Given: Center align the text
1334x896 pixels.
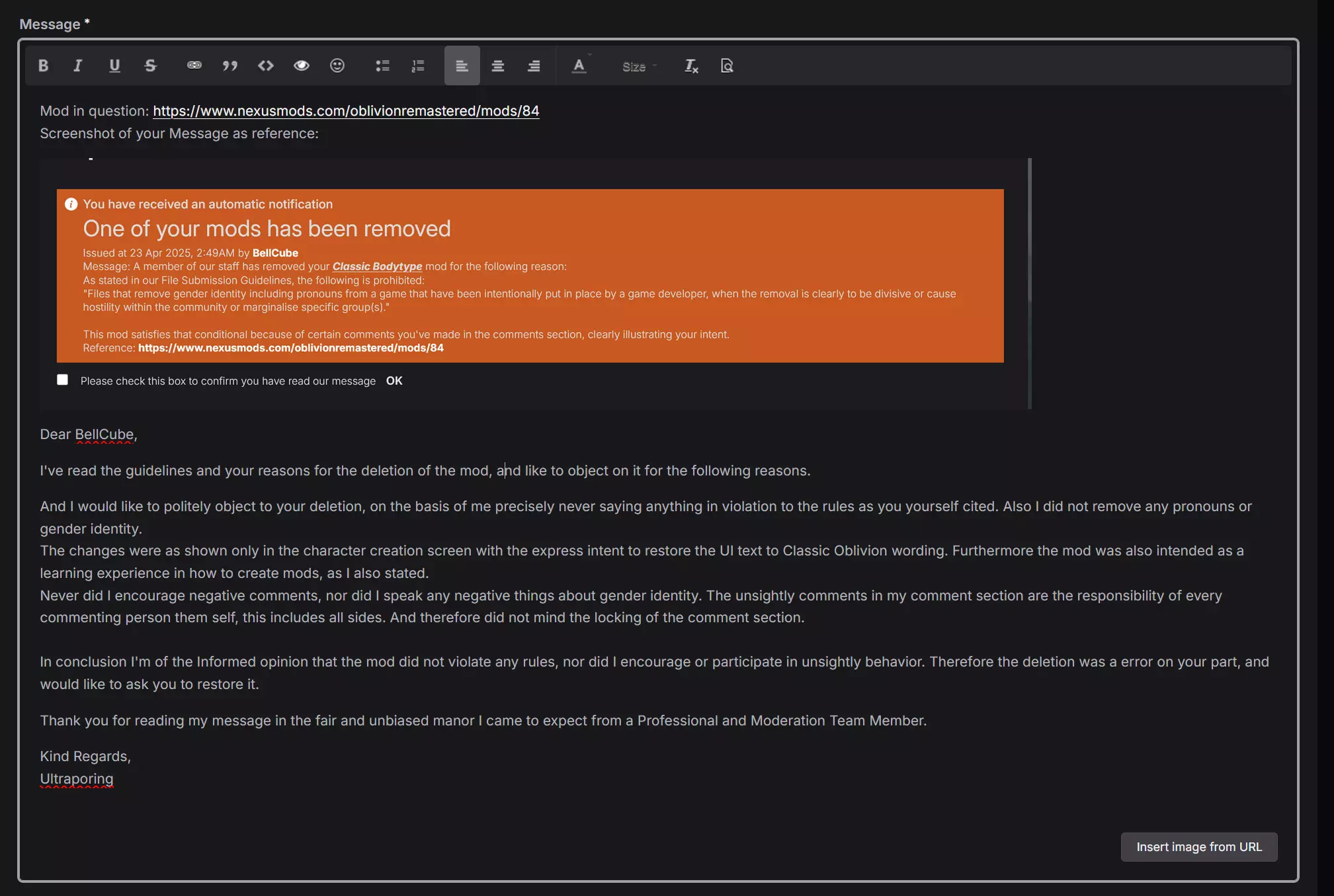Looking at the screenshot, I should click(498, 65).
